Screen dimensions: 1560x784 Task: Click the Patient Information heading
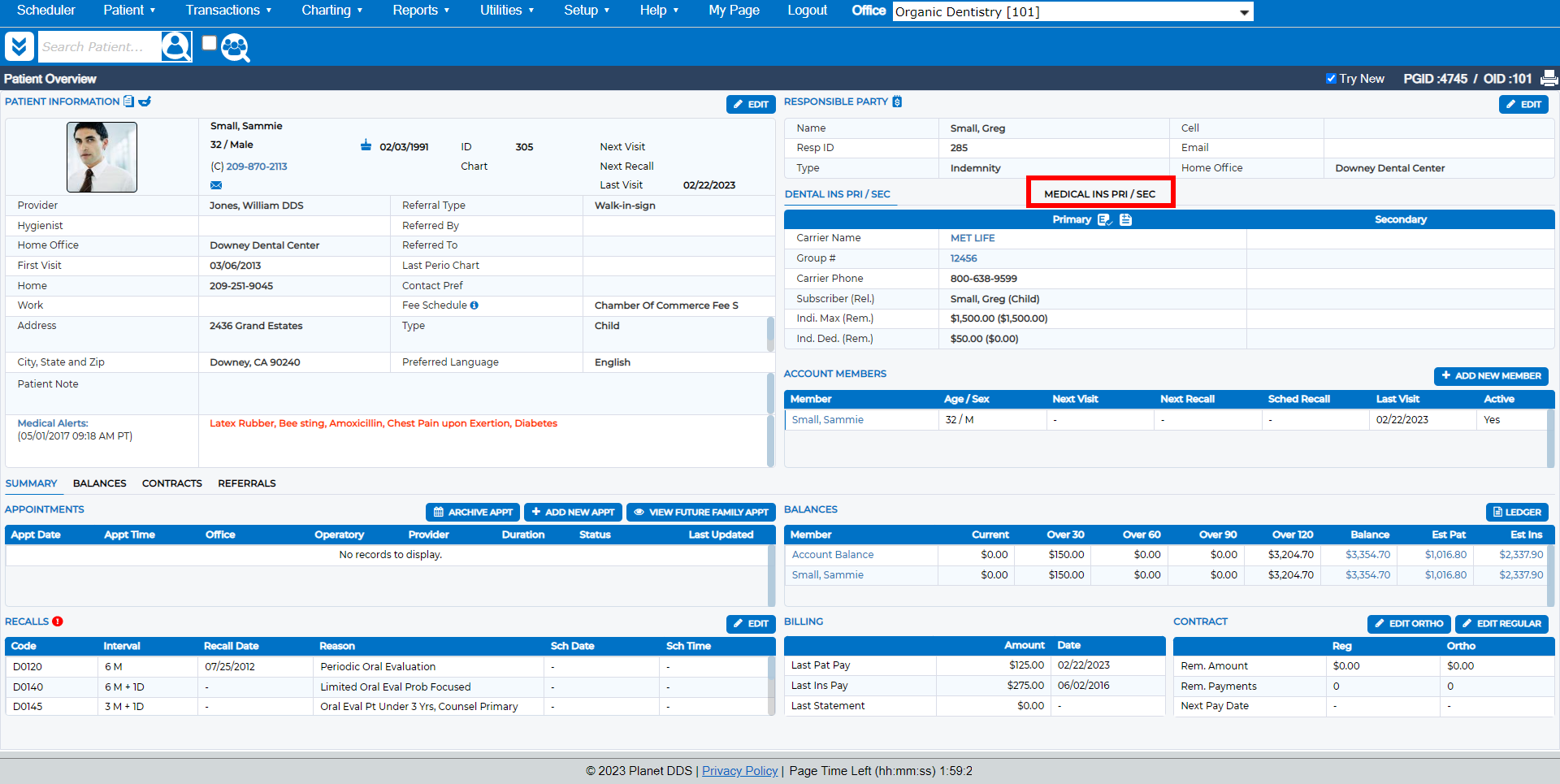click(63, 102)
